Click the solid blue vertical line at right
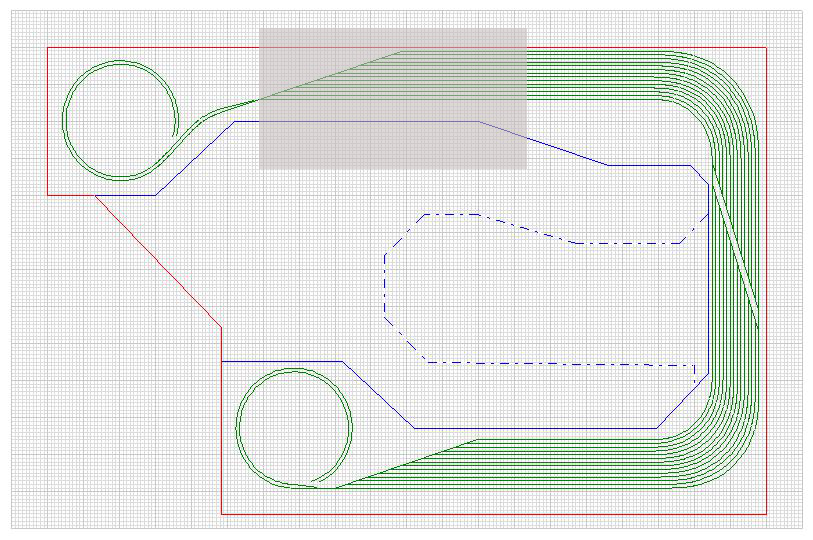The height and width of the screenshot is (540, 813). [x=709, y=280]
